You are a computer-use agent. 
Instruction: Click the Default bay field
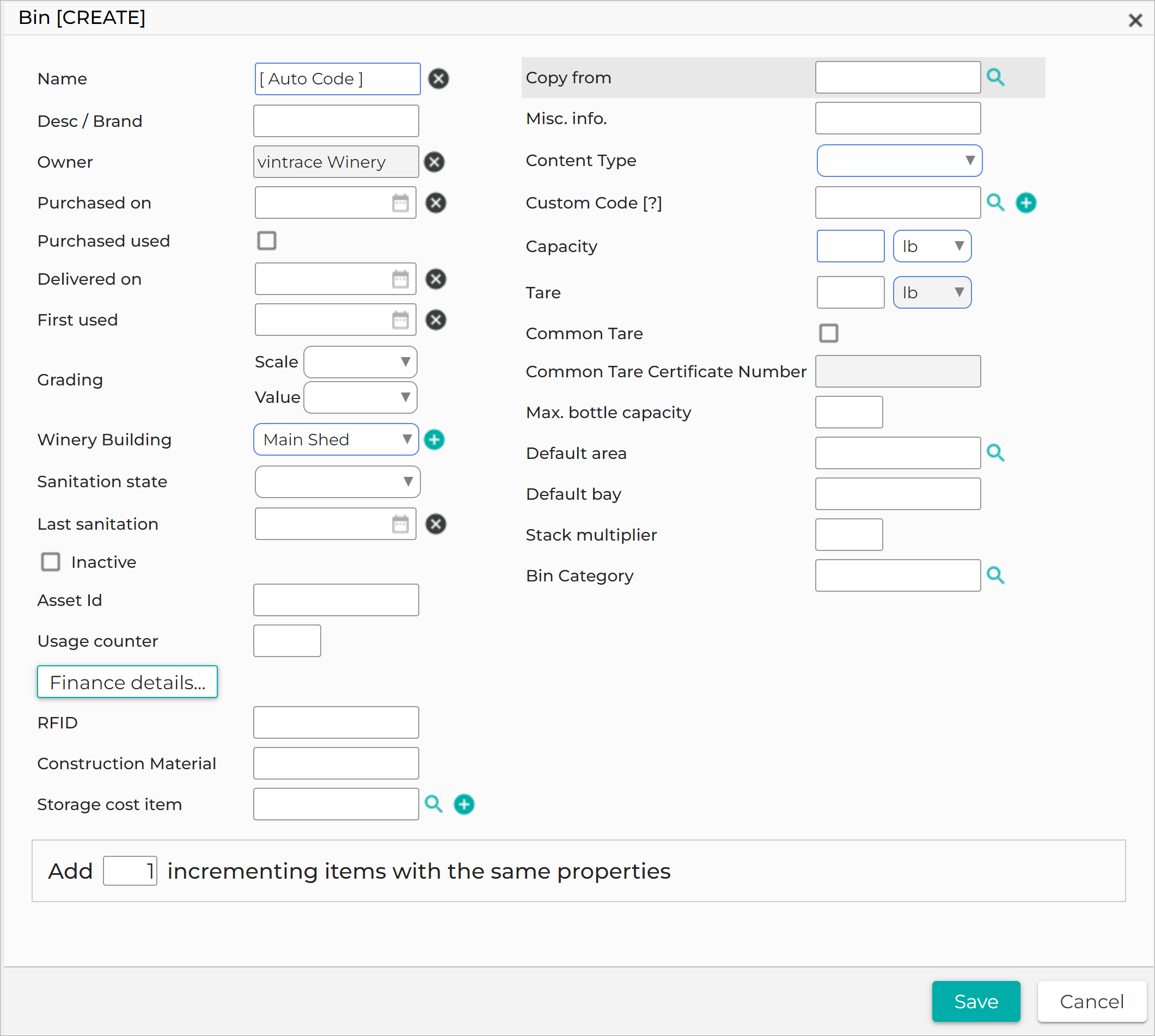point(898,494)
